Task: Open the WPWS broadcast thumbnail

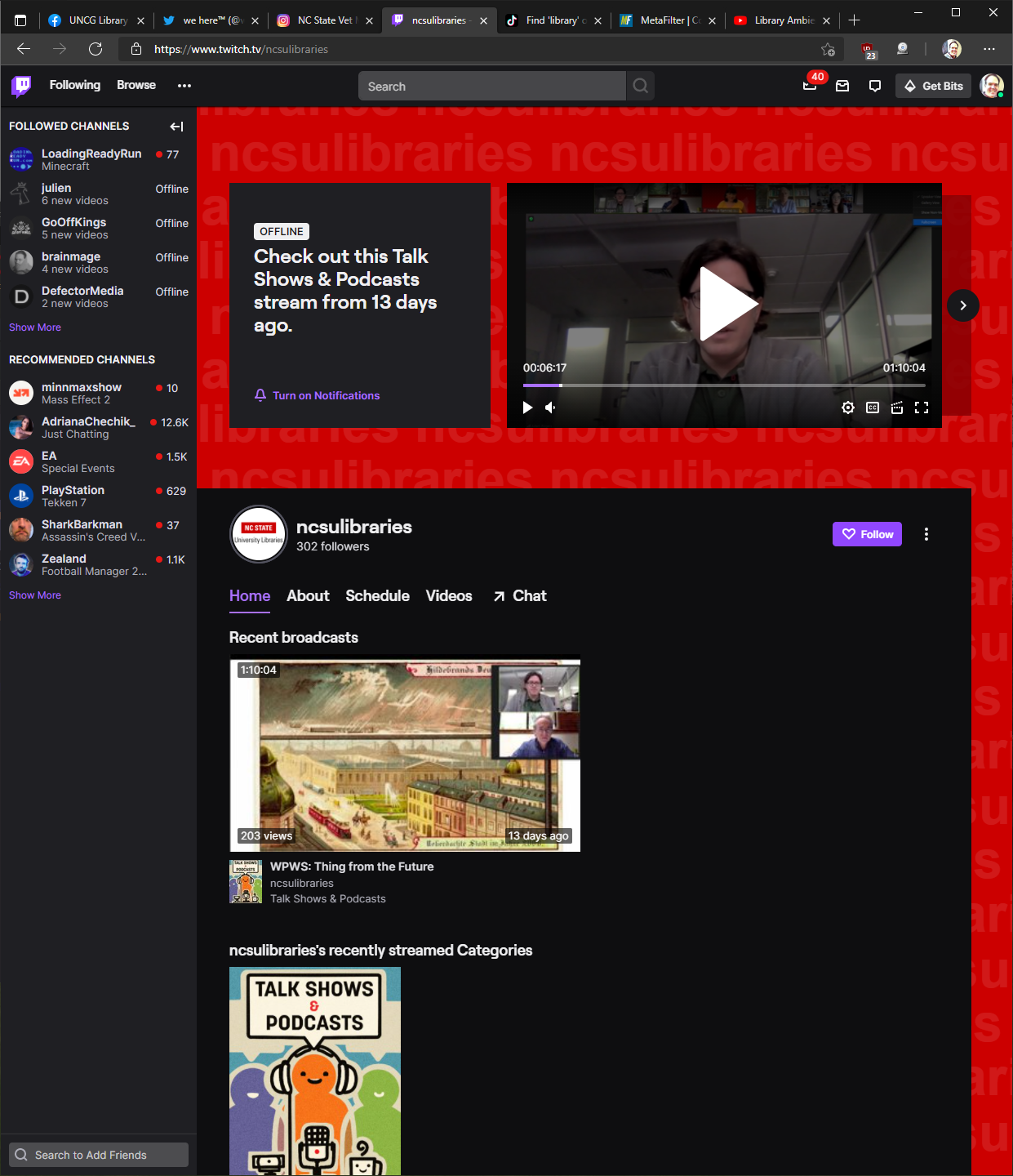Action: click(405, 755)
